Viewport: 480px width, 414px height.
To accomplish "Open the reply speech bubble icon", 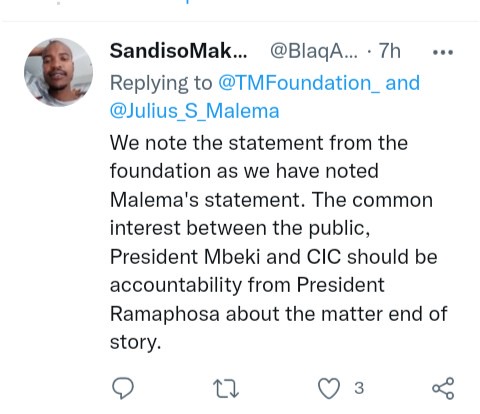I will coord(123,388).
